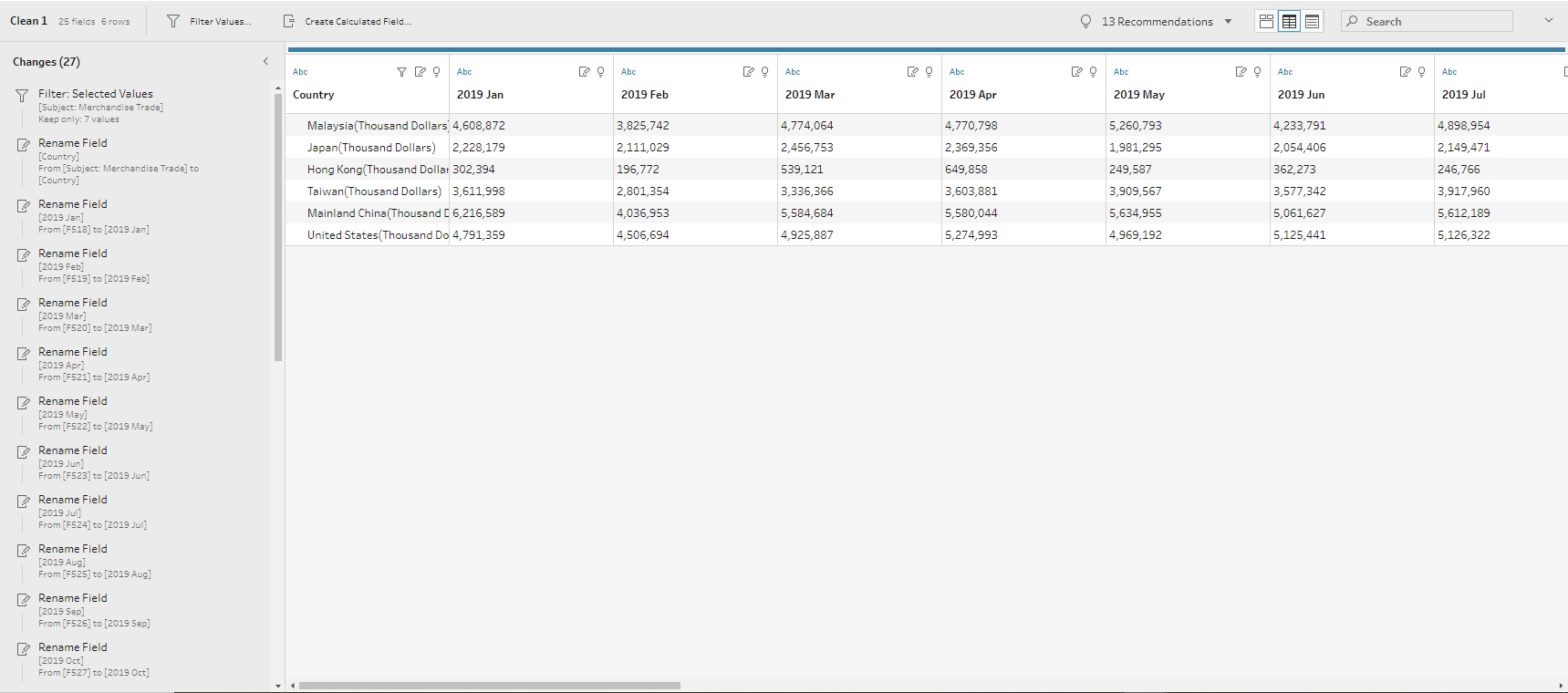Click Create Calculated Field button
The image size is (1568, 693).
point(358,22)
